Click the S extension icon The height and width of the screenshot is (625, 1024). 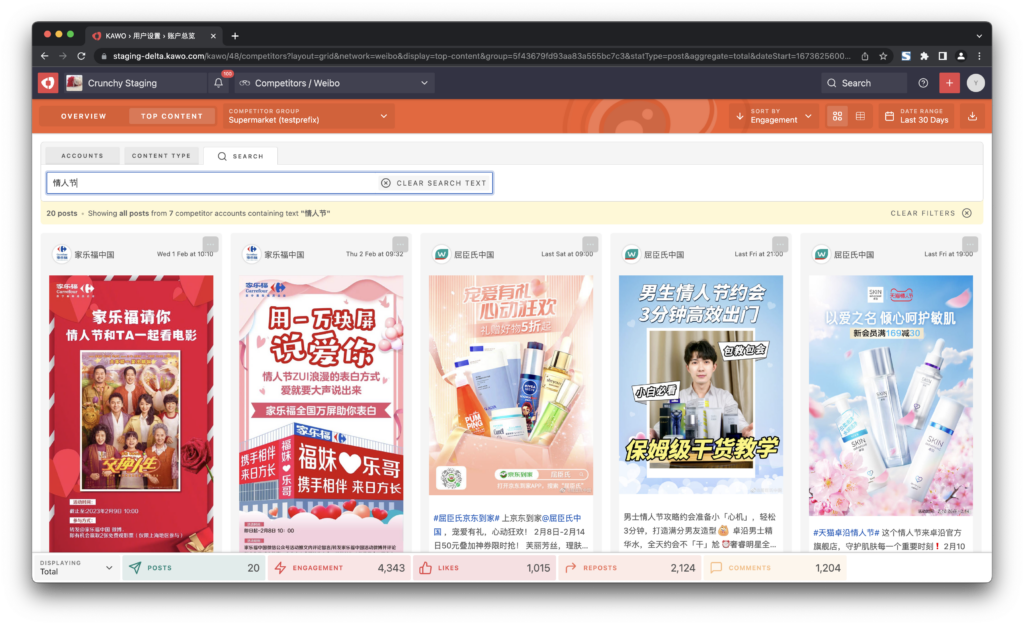pyautogui.click(x=906, y=56)
